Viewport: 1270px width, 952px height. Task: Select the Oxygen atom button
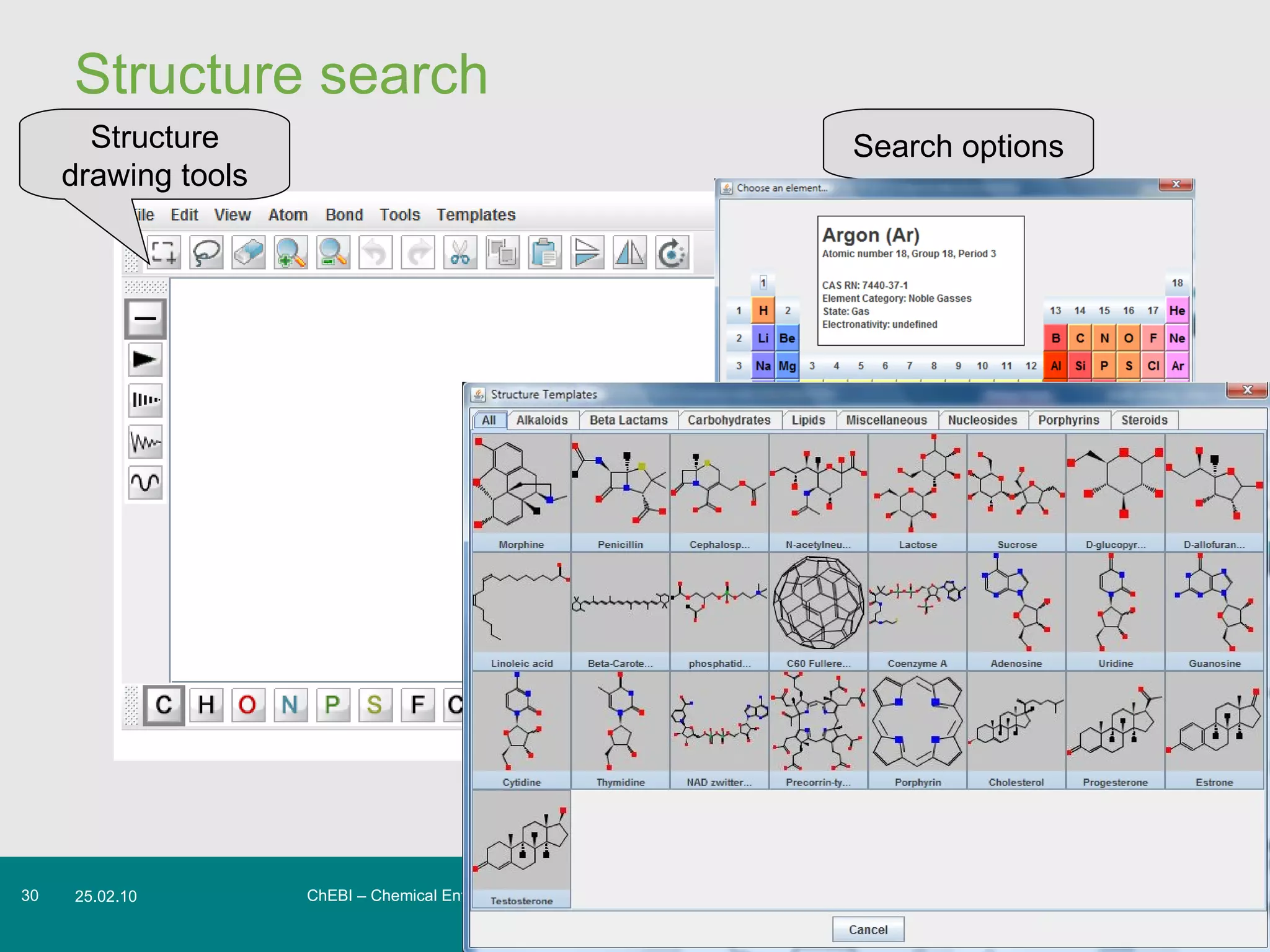247,705
